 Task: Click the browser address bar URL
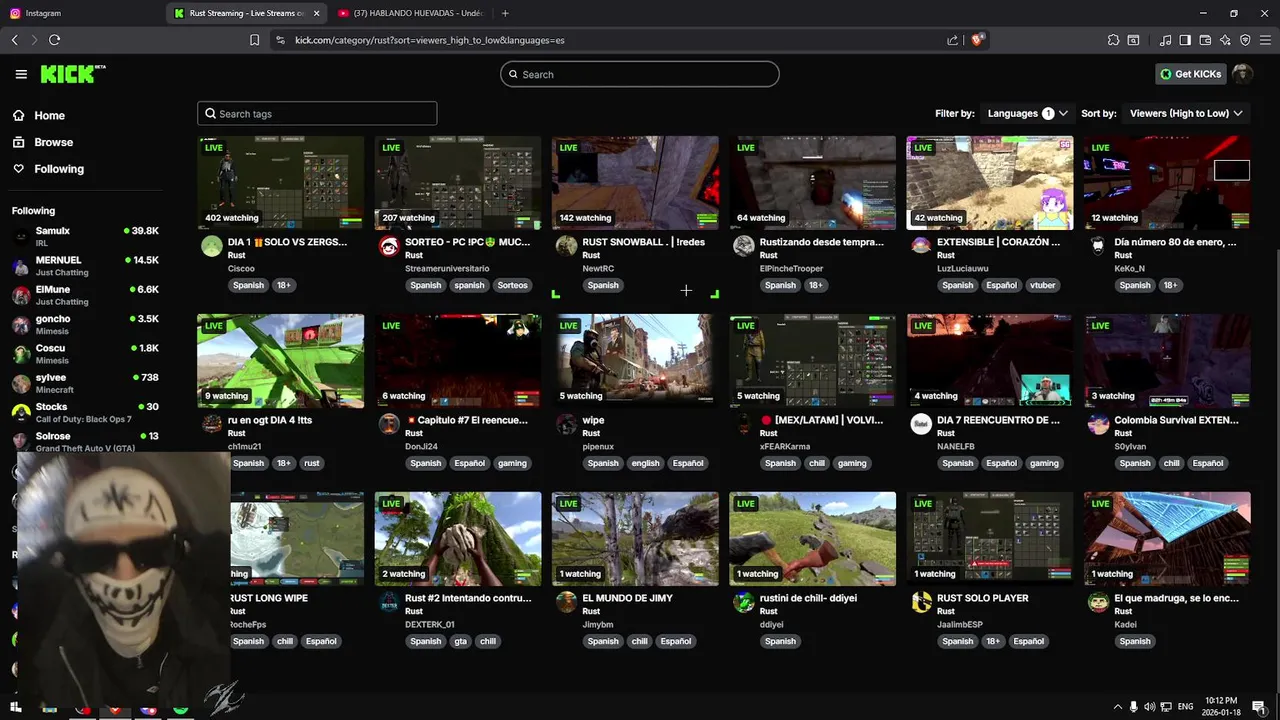[430, 40]
